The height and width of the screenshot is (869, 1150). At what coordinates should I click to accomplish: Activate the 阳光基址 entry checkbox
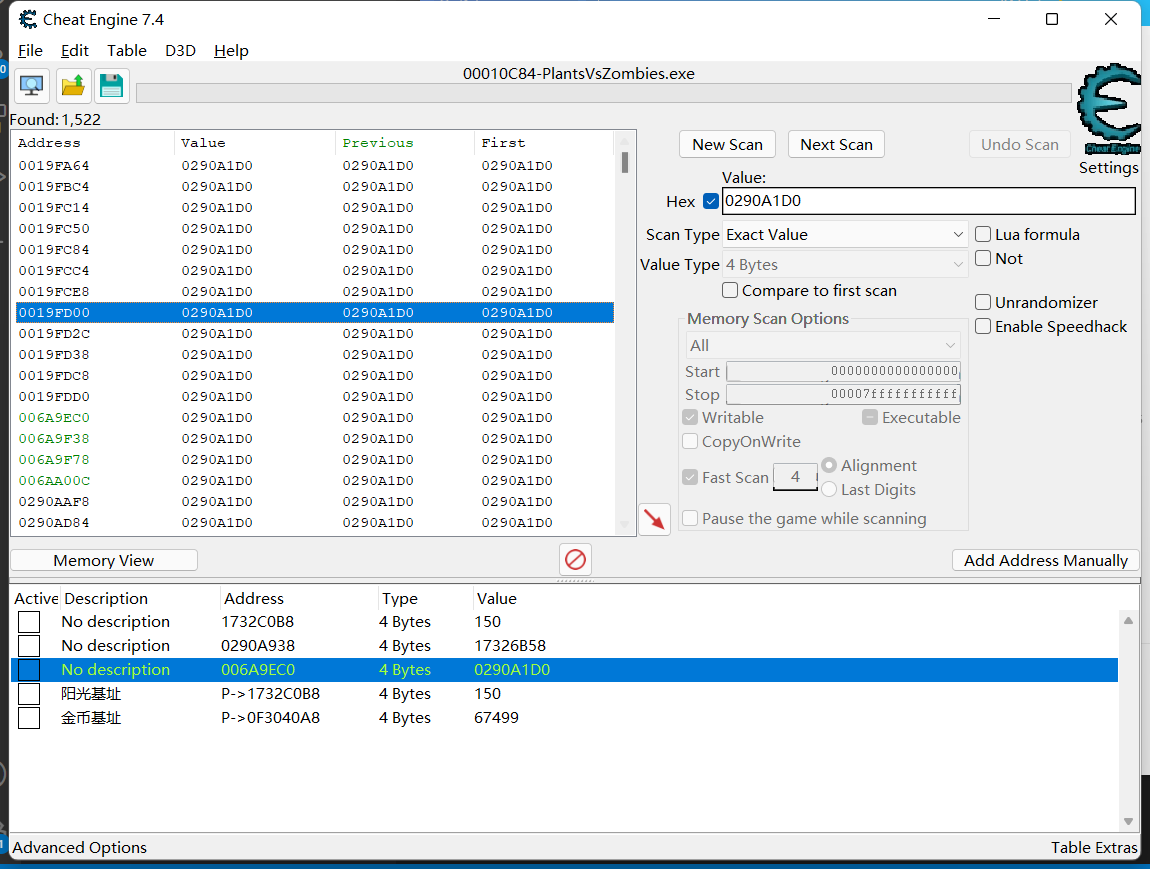[x=29, y=694]
